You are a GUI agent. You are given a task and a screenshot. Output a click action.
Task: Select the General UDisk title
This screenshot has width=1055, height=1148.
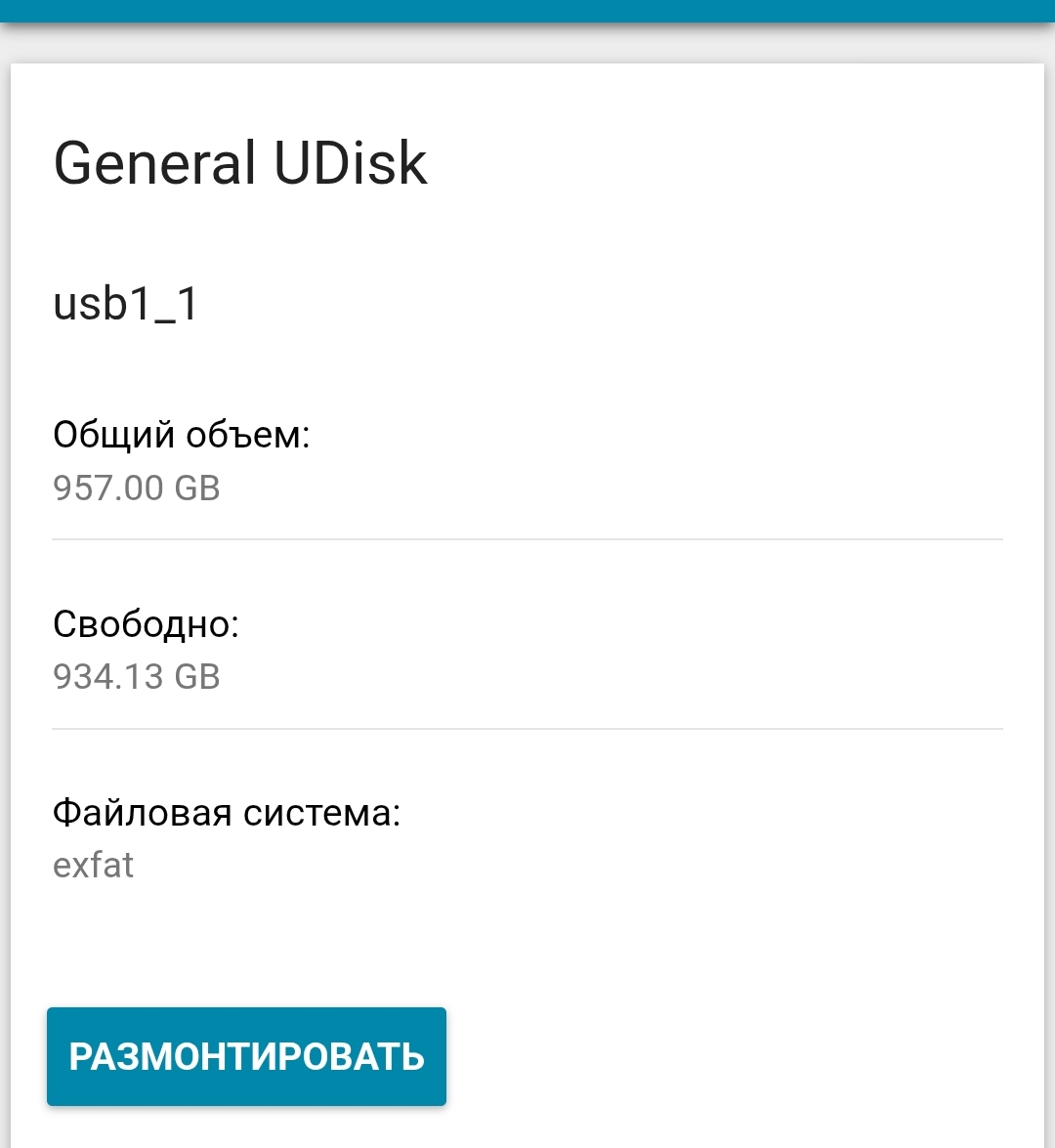pos(239,163)
